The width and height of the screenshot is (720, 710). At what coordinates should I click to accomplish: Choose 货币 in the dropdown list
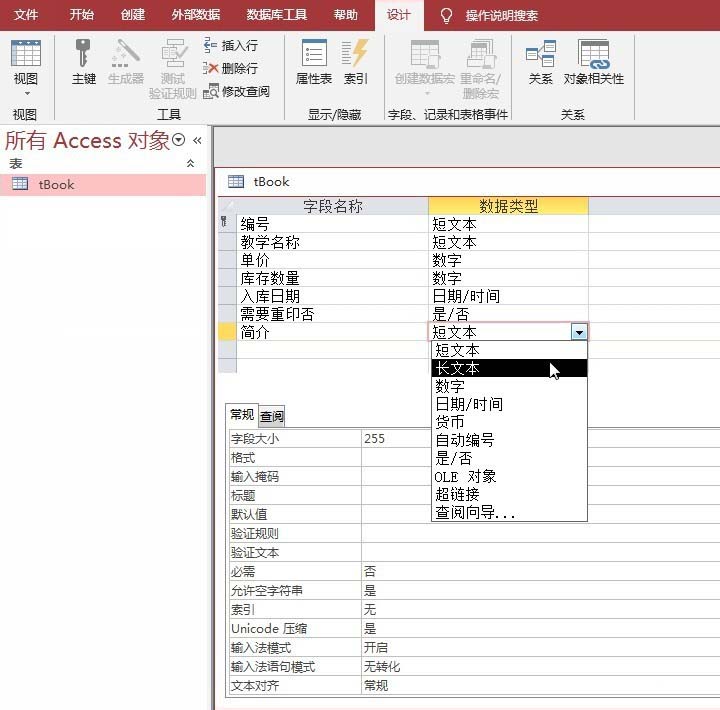[509, 422]
